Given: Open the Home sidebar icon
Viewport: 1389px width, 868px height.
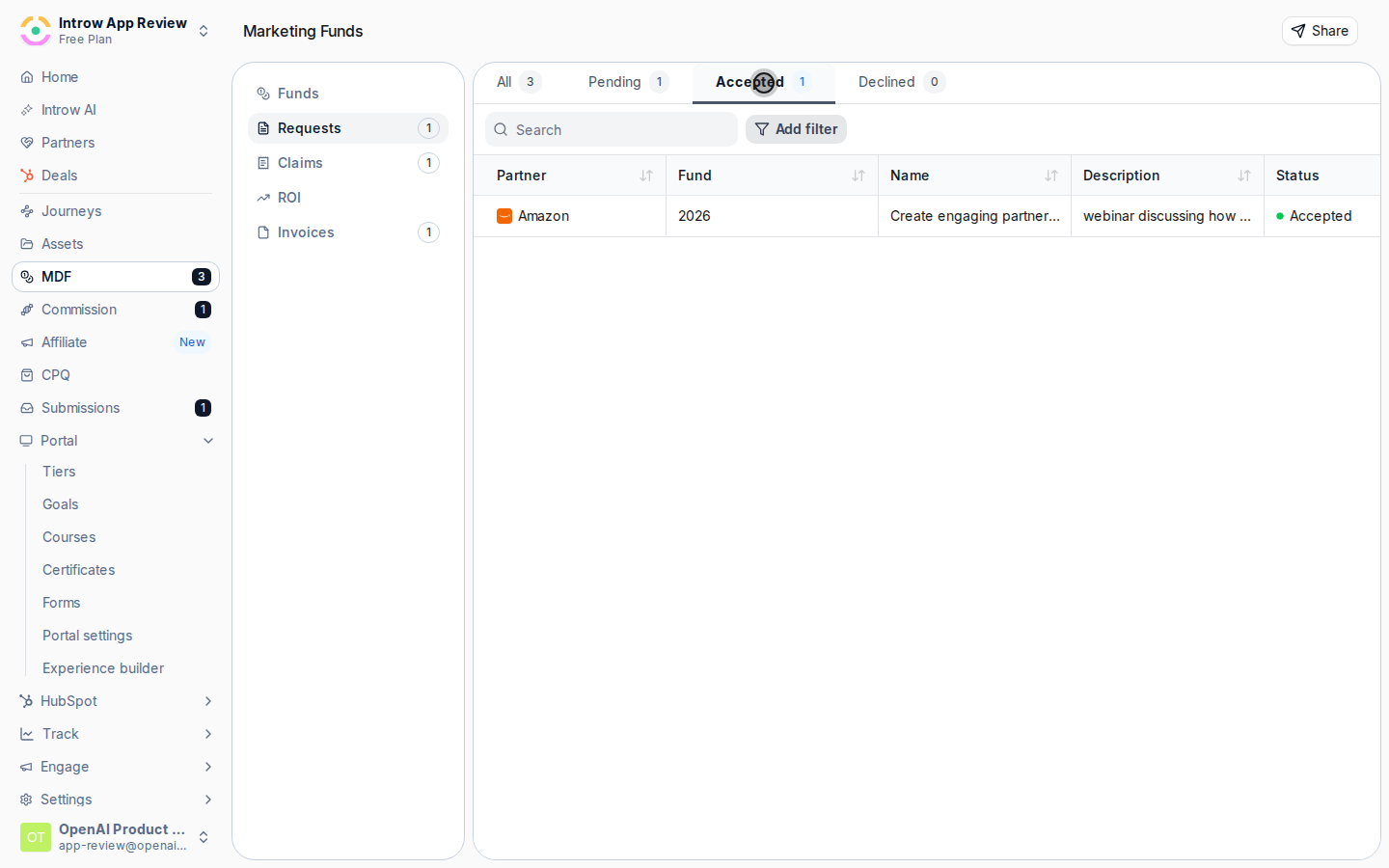Looking at the screenshot, I should tap(27, 77).
